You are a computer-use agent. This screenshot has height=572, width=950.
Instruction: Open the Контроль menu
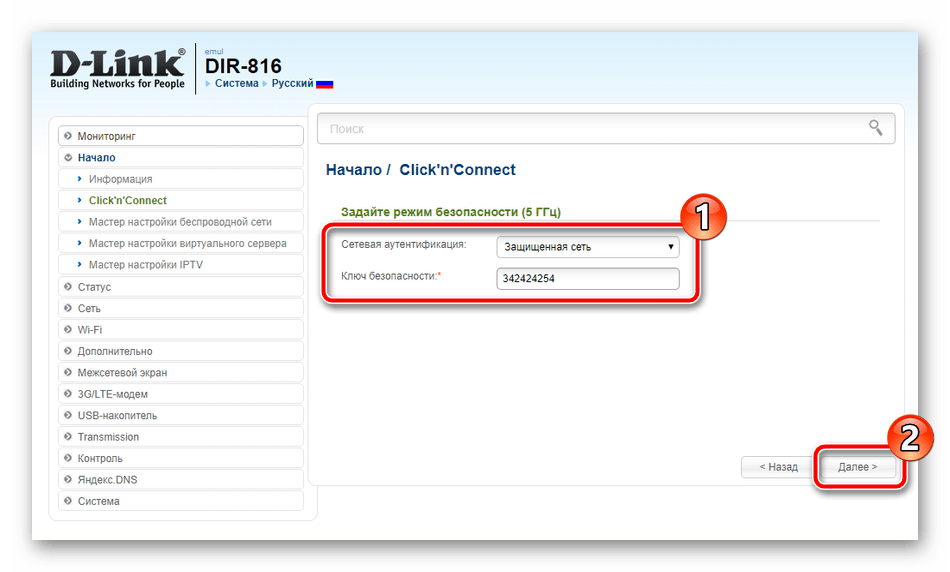point(181,458)
